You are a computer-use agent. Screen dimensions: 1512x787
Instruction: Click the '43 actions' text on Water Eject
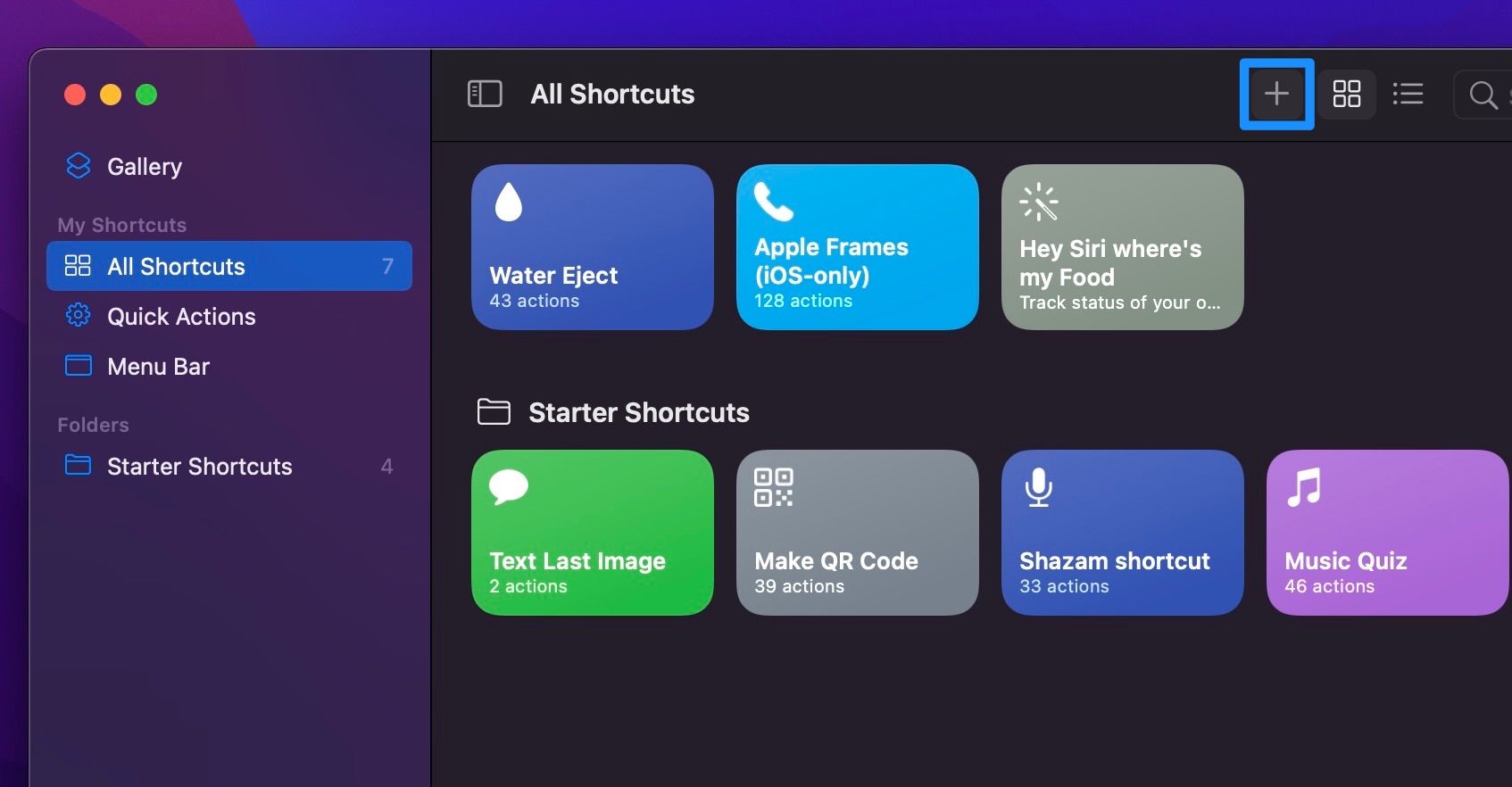point(535,301)
